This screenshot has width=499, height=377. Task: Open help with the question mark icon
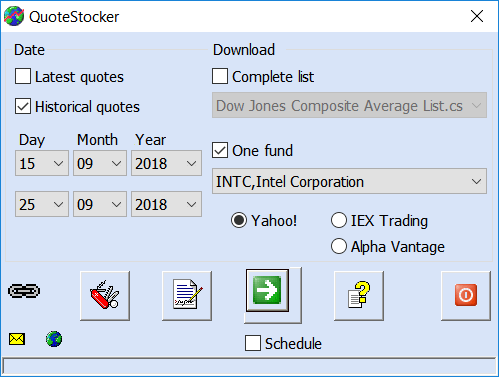(x=359, y=296)
